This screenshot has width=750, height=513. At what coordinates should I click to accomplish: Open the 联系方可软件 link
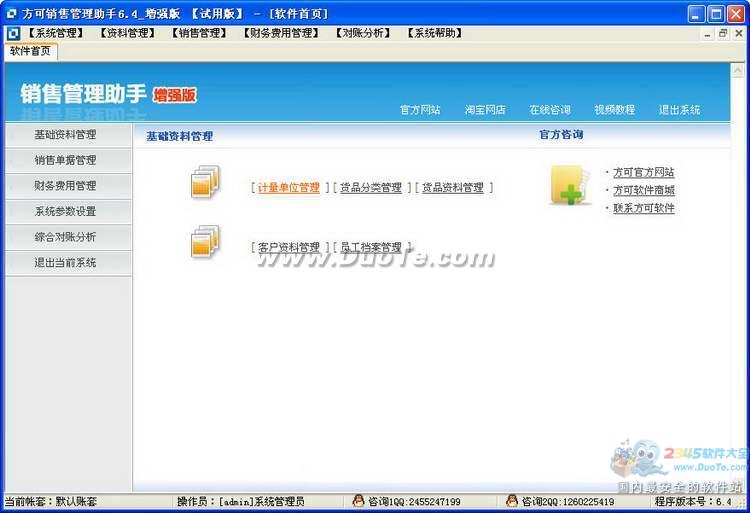pos(644,208)
